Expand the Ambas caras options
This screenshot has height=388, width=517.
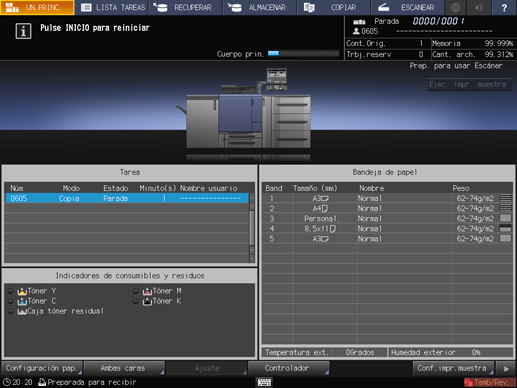[124, 368]
